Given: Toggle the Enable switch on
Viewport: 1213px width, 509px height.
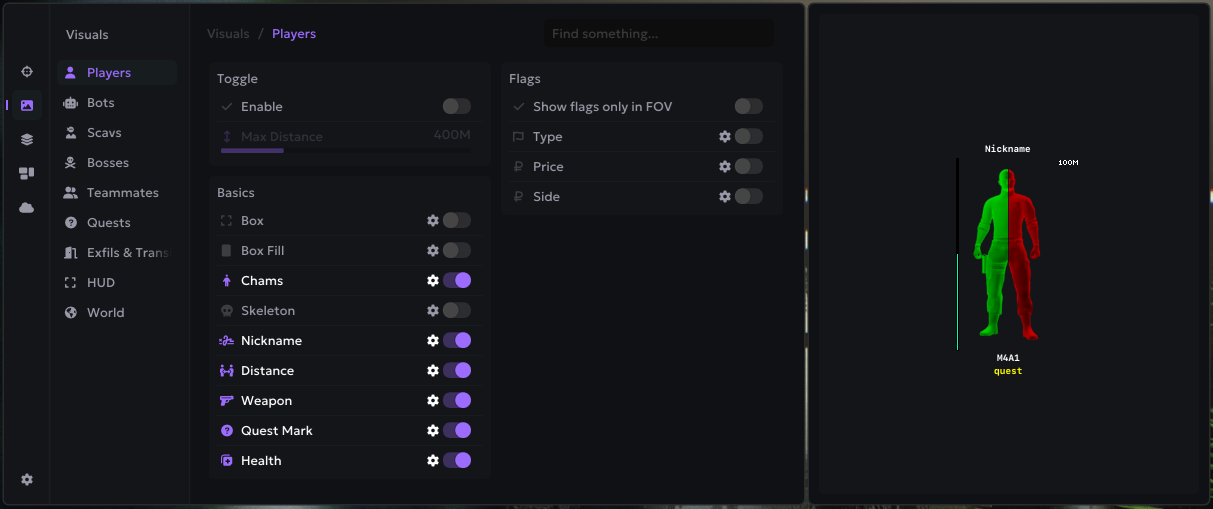Looking at the screenshot, I should (x=456, y=107).
